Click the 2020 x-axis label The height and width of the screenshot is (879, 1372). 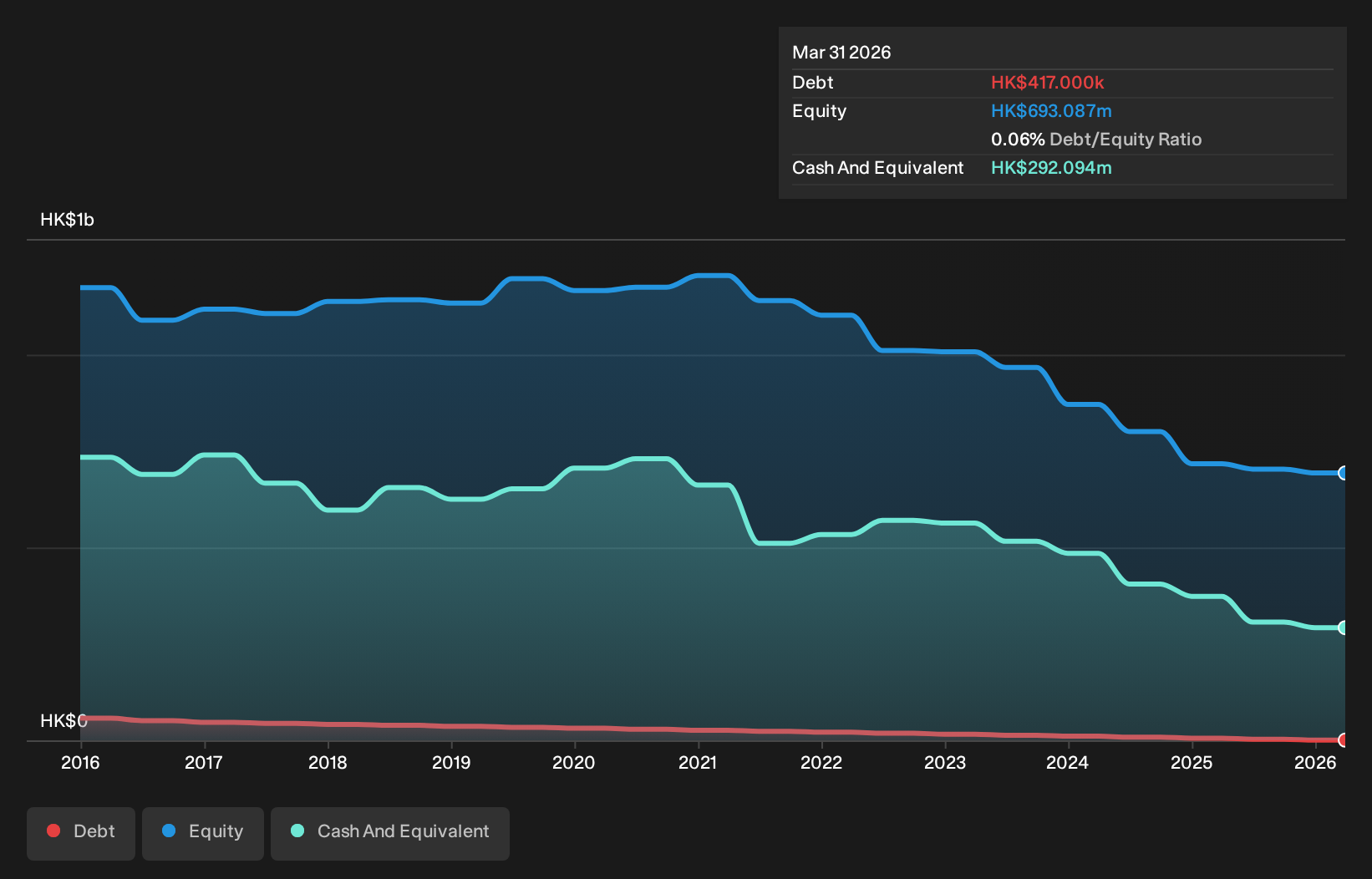(x=574, y=762)
